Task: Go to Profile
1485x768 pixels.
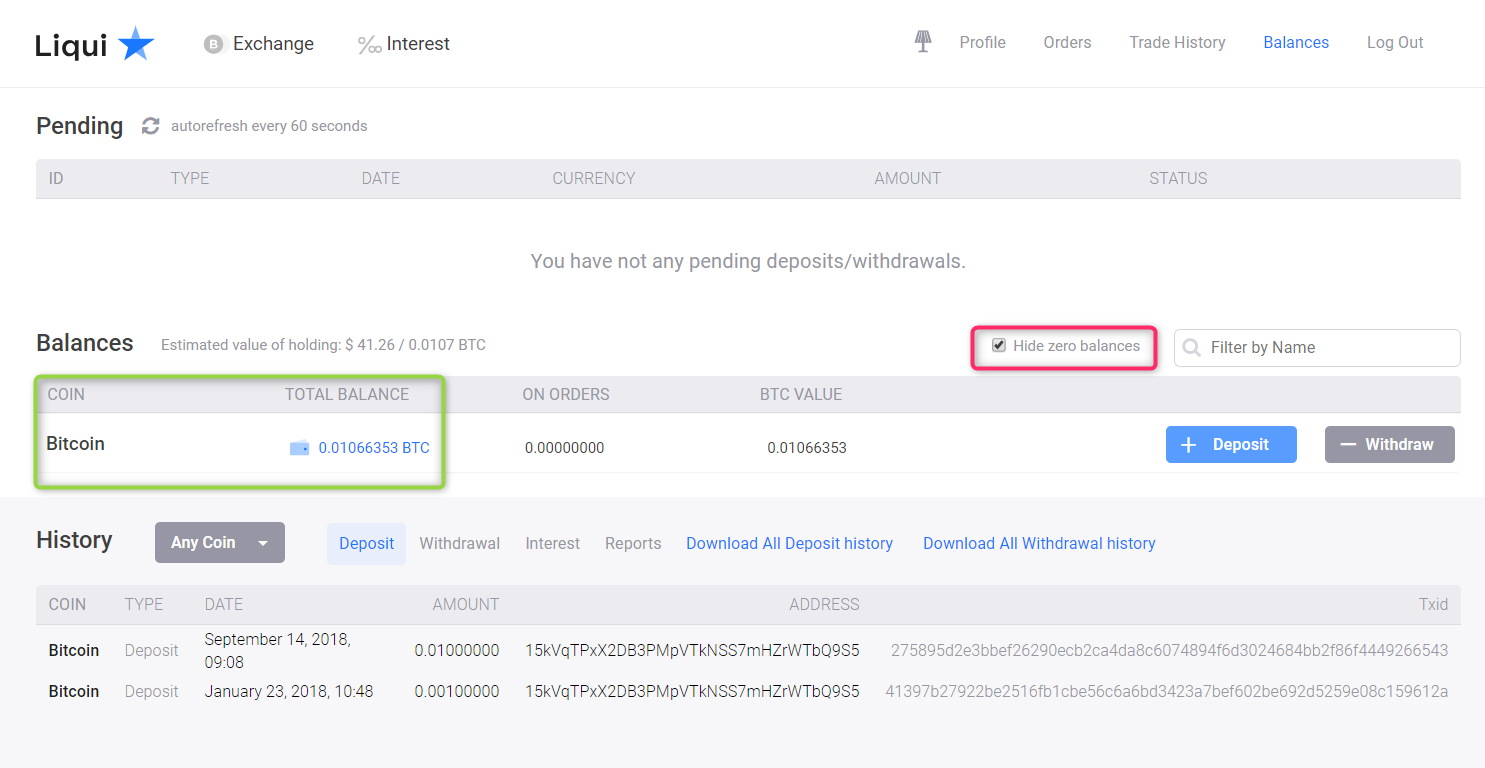Action: [982, 42]
